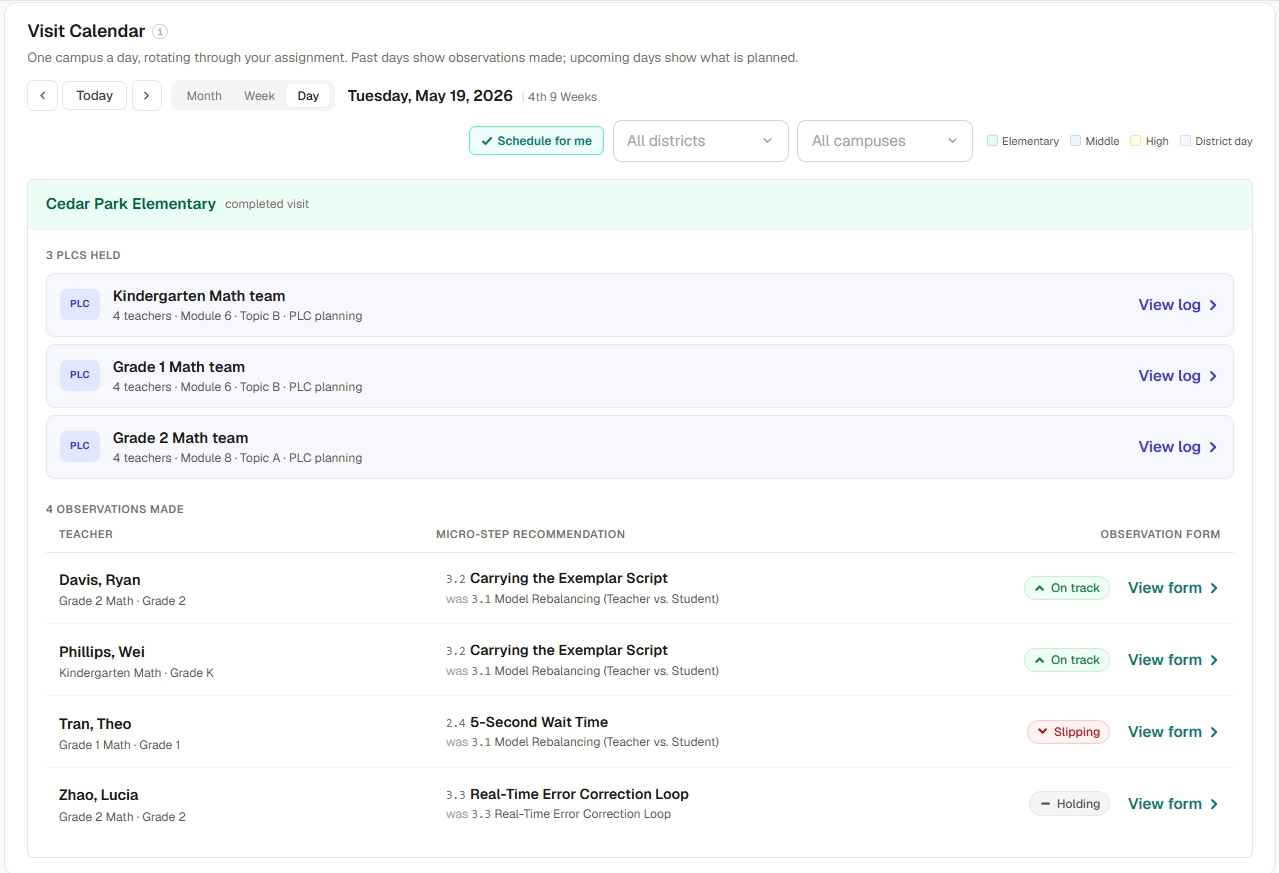The width and height of the screenshot is (1279, 873).
Task: Open the All districts dropdown
Action: click(700, 141)
